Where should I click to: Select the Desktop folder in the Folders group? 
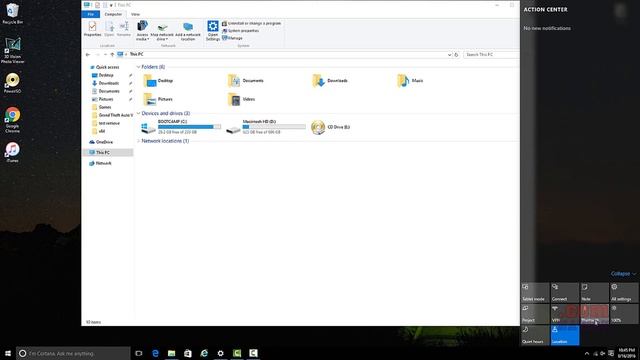[x=158, y=81]
